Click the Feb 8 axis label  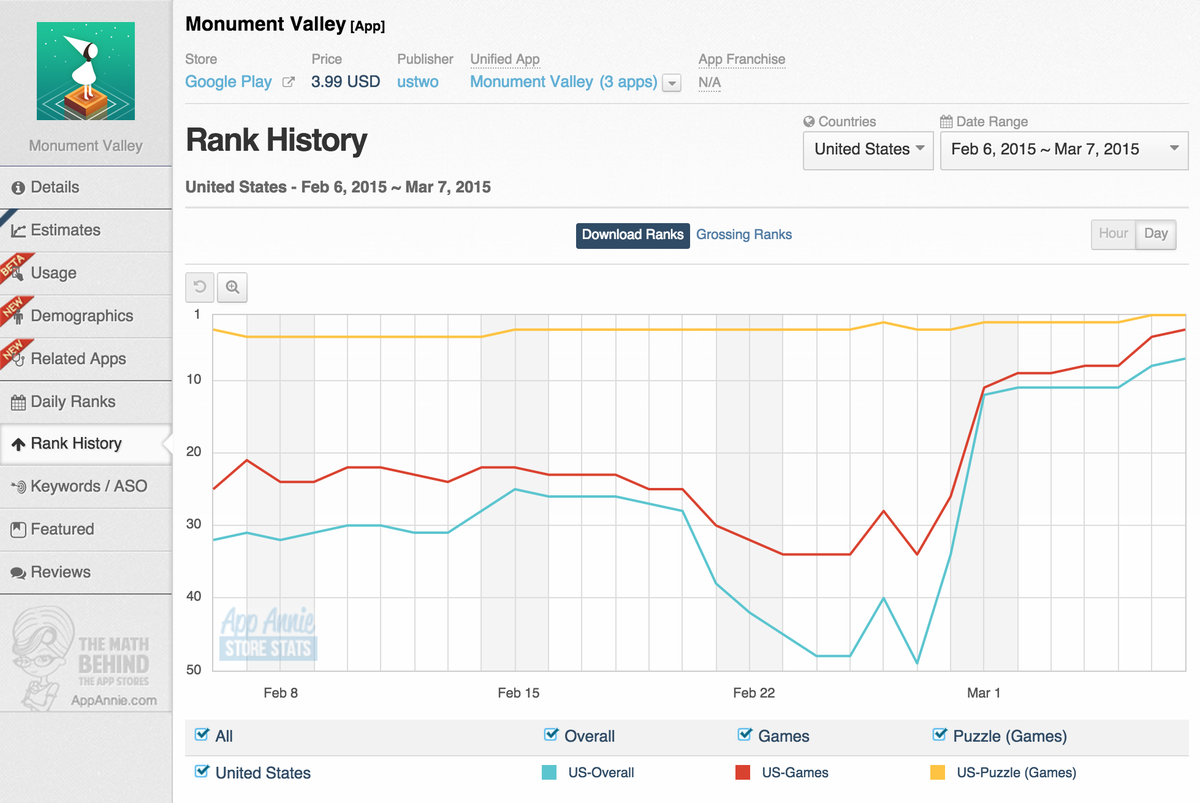pos(281,692)
